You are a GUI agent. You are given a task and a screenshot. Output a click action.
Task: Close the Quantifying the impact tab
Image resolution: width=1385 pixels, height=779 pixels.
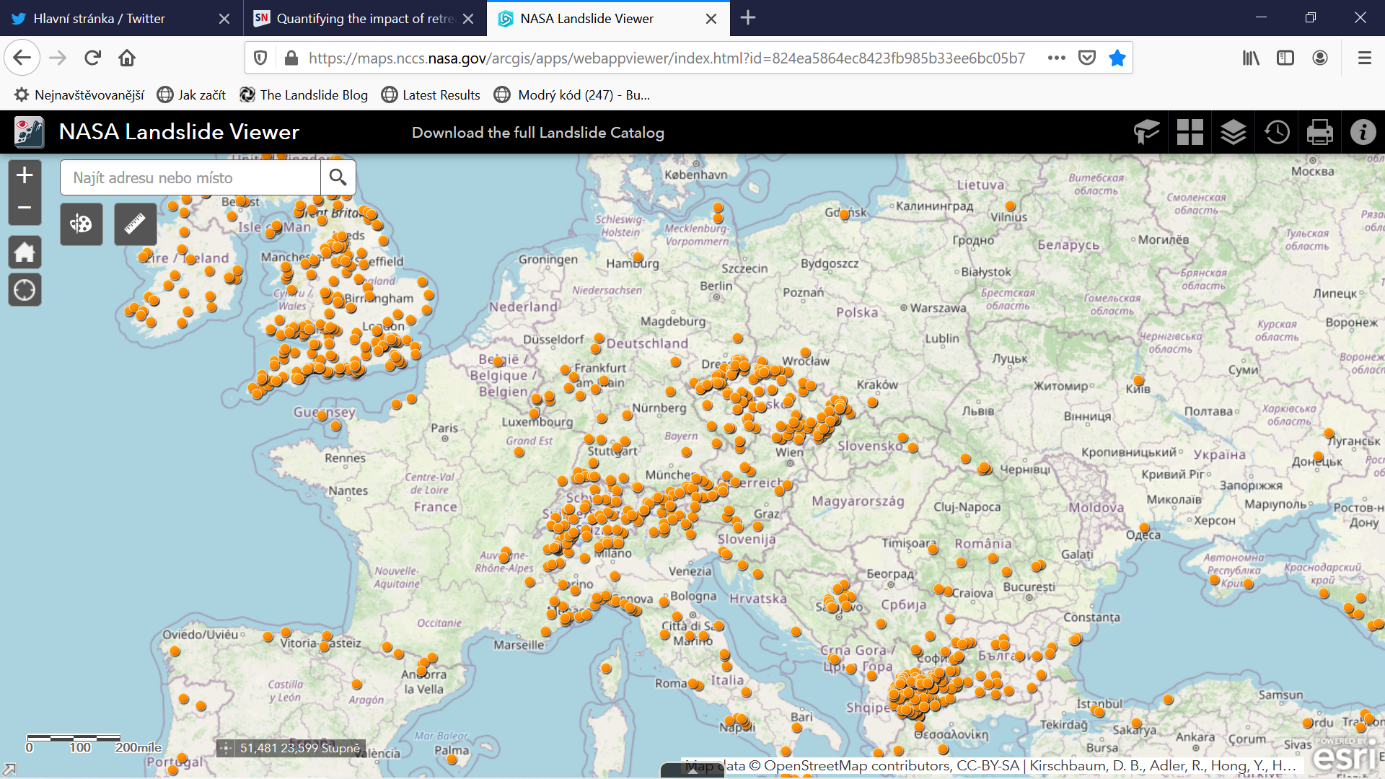tap(468, 19)
